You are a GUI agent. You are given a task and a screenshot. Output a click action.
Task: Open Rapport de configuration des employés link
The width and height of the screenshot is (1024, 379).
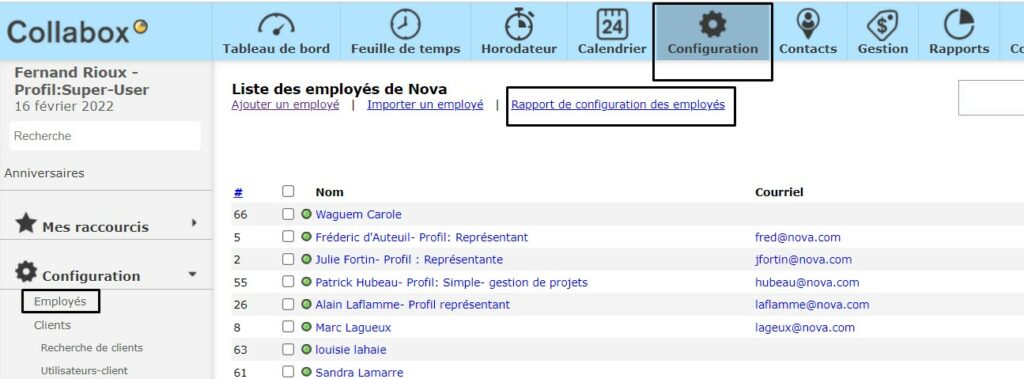pyautogui.click(x=618, y=105)
